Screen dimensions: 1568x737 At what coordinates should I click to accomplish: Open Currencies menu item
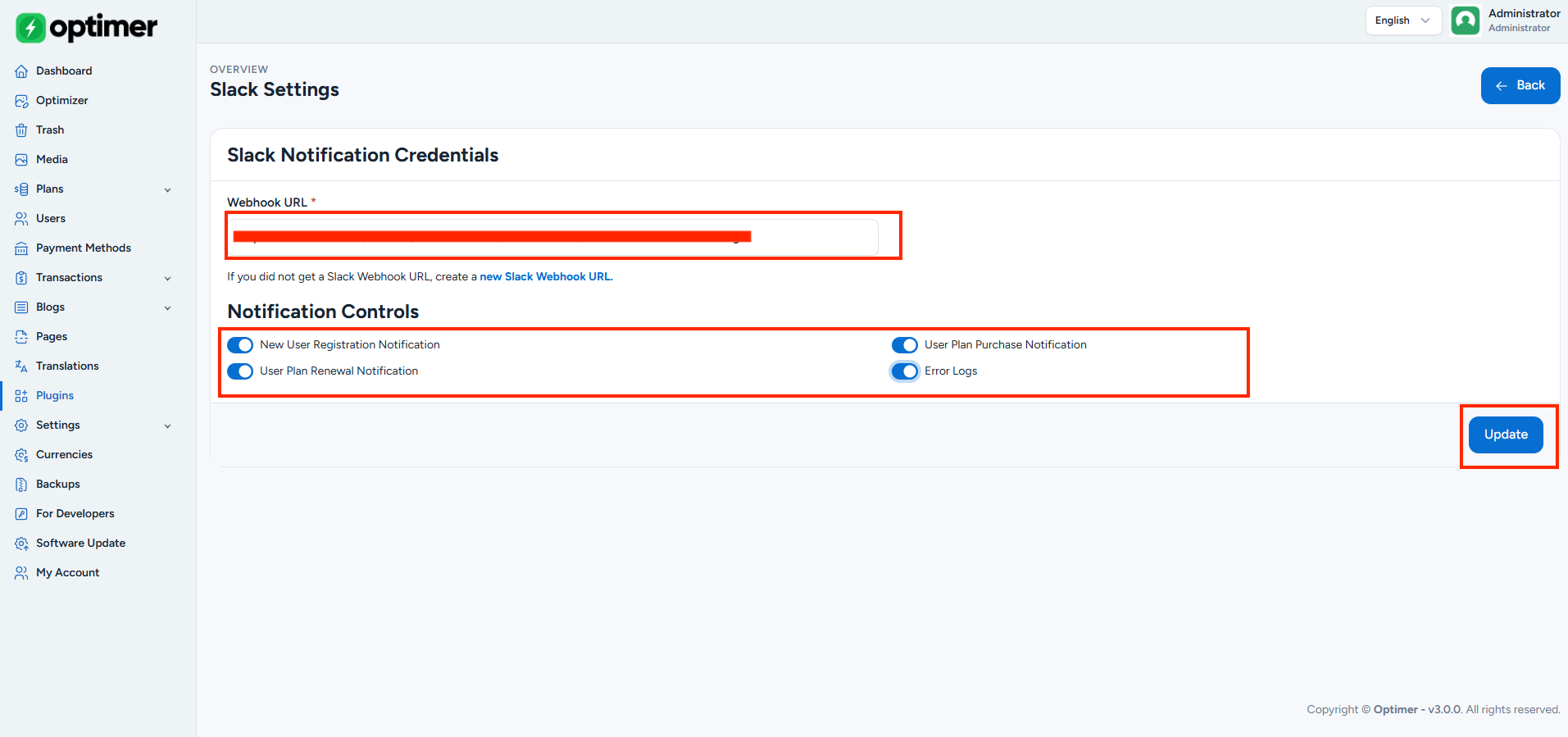64,455
